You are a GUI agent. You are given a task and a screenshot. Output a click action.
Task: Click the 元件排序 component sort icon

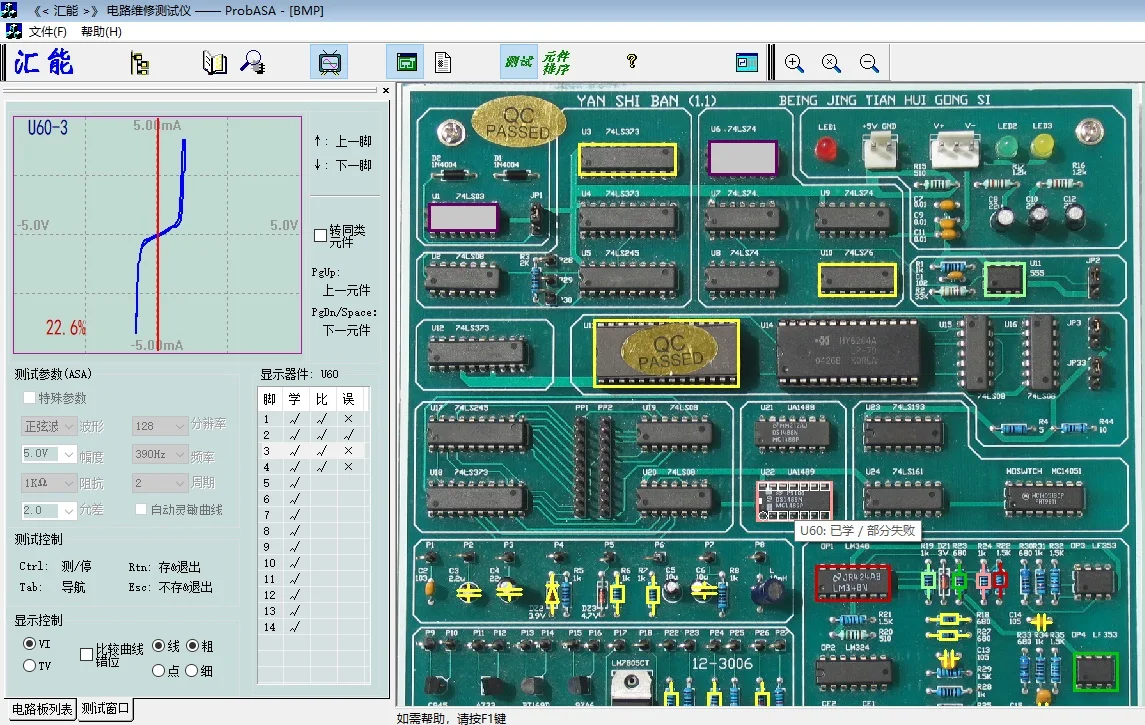(556, 62)
